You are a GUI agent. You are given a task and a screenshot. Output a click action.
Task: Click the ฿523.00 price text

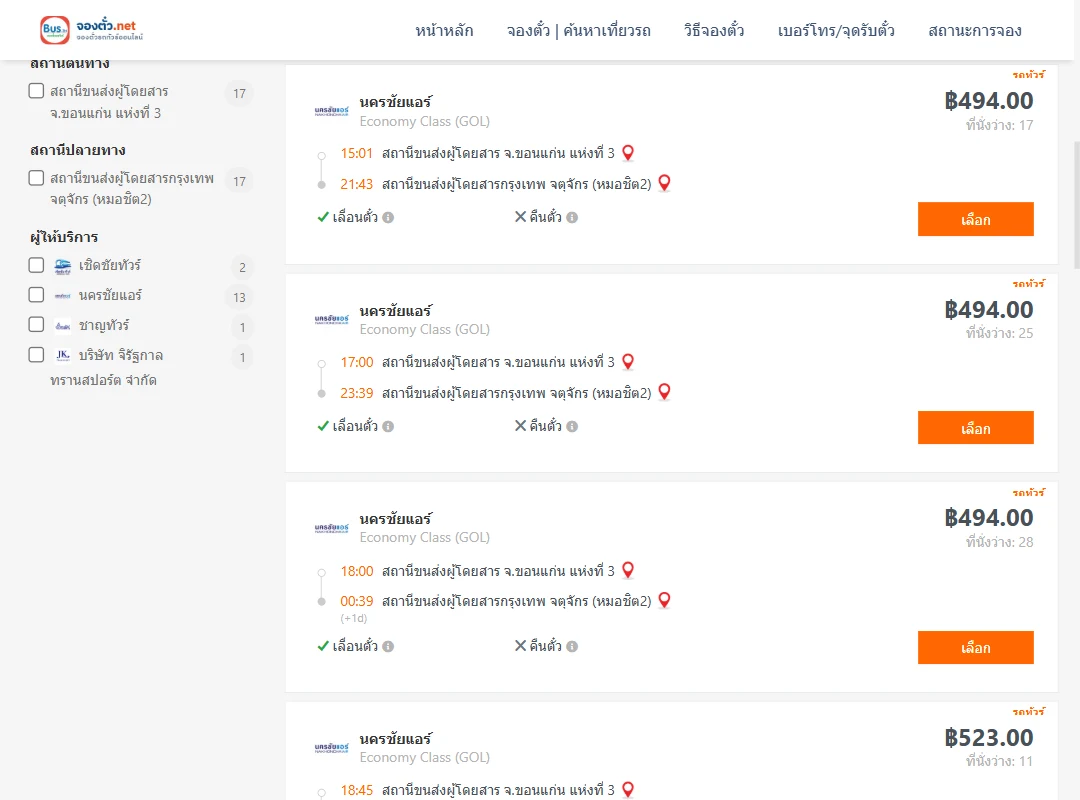point(988,738)
